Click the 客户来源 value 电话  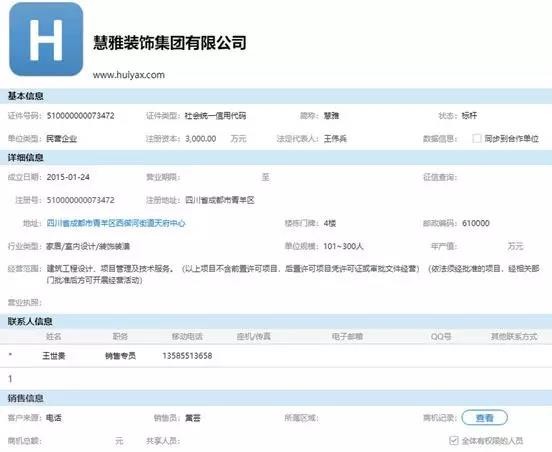(x=54, y=418)
